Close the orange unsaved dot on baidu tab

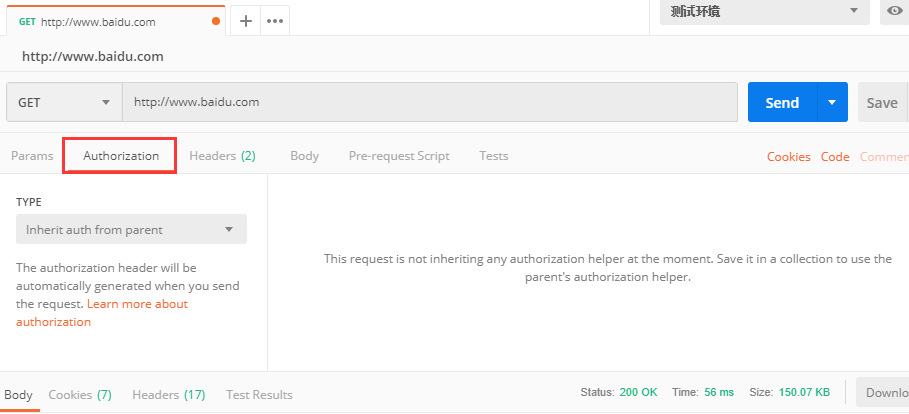tap(216, 21)
